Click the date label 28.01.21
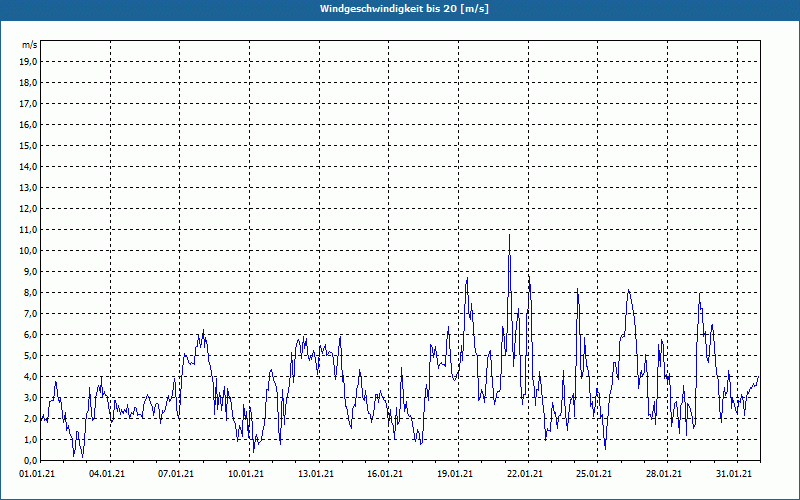Viewport: 800px width, 500px height. tap(664, 474)
